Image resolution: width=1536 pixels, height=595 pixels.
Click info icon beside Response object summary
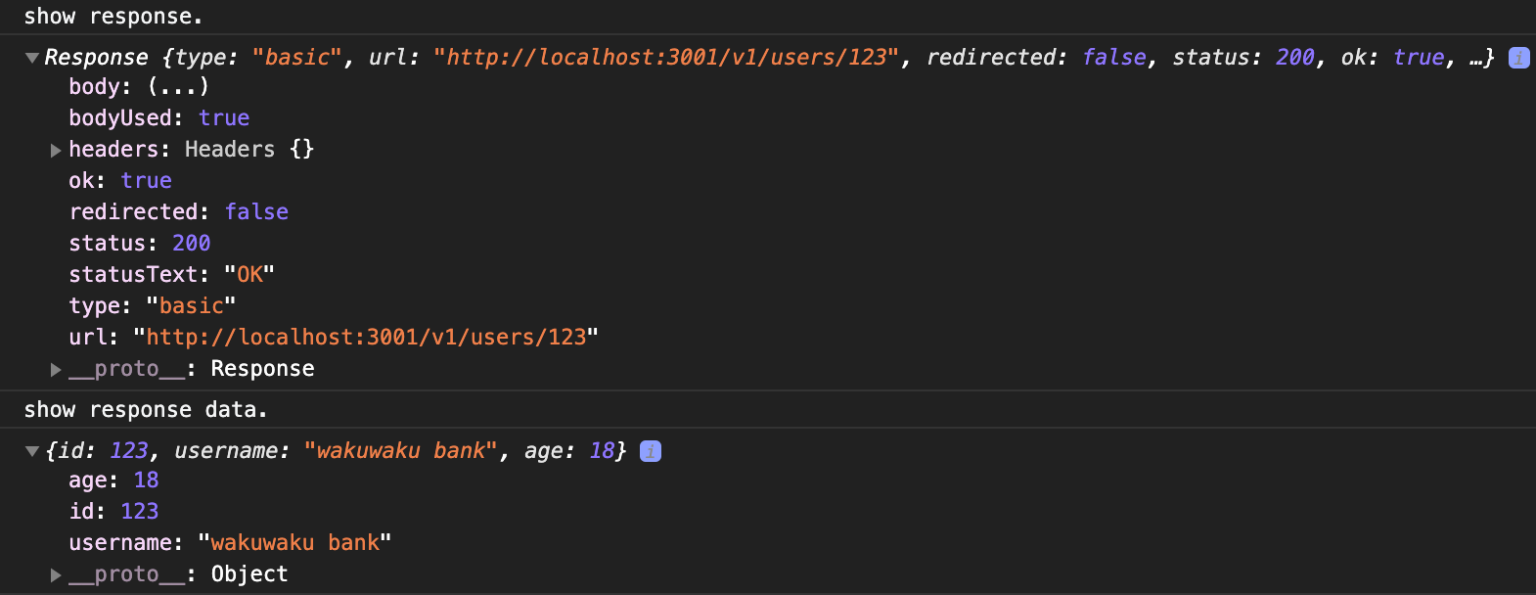[1518, 58]
